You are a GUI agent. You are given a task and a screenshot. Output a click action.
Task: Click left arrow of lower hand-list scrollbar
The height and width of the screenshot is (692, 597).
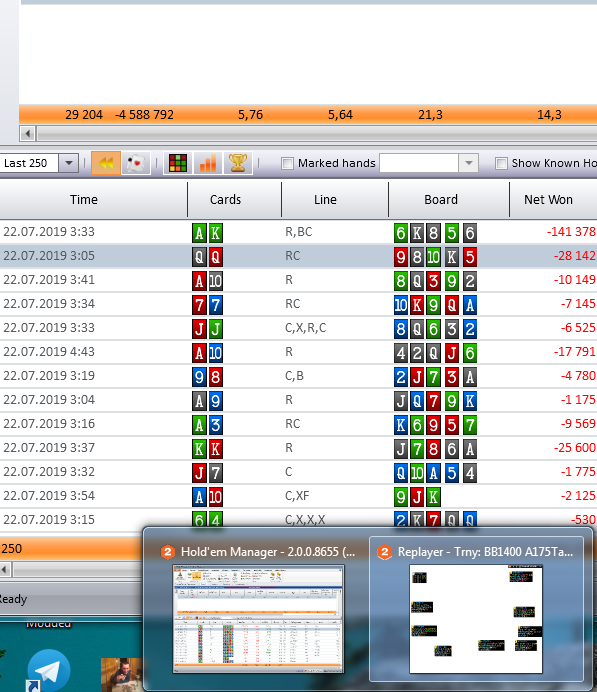[4, 570]
